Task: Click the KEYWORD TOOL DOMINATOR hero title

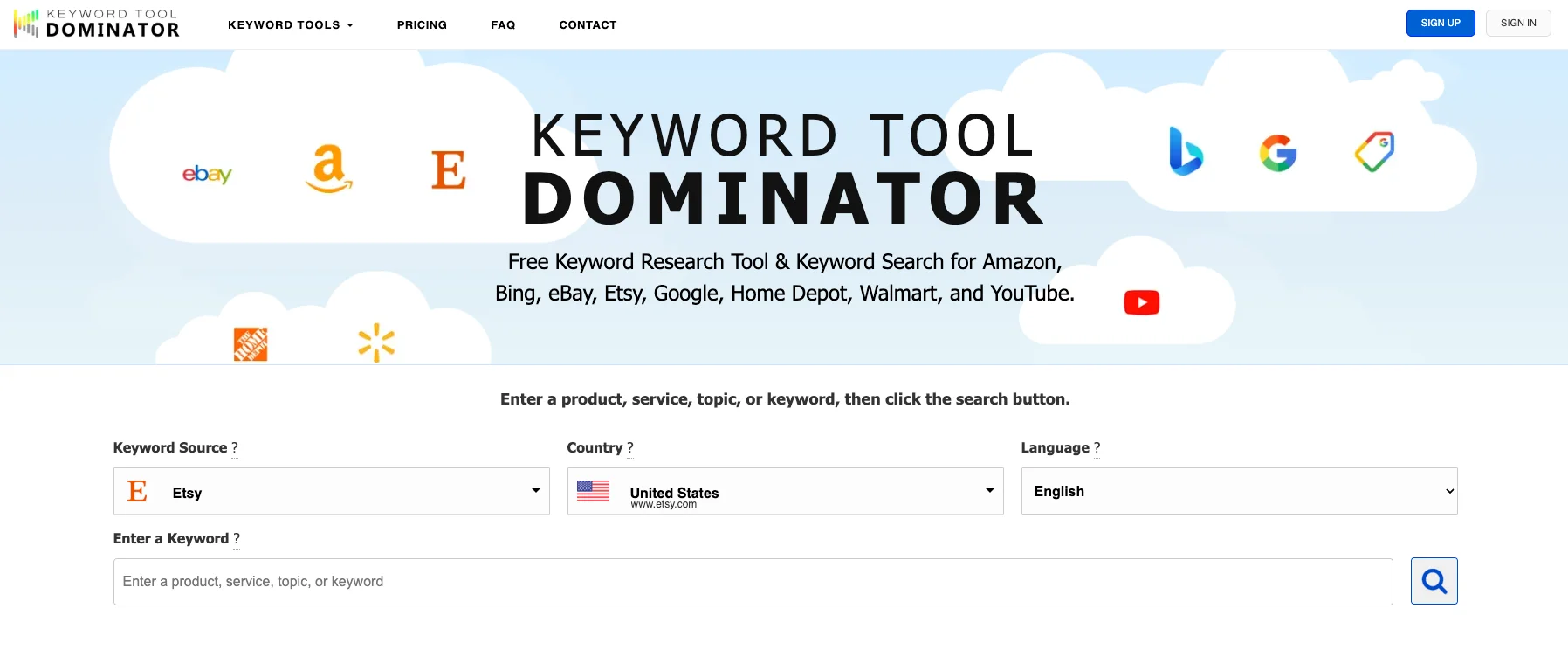Action: point(784,169)
